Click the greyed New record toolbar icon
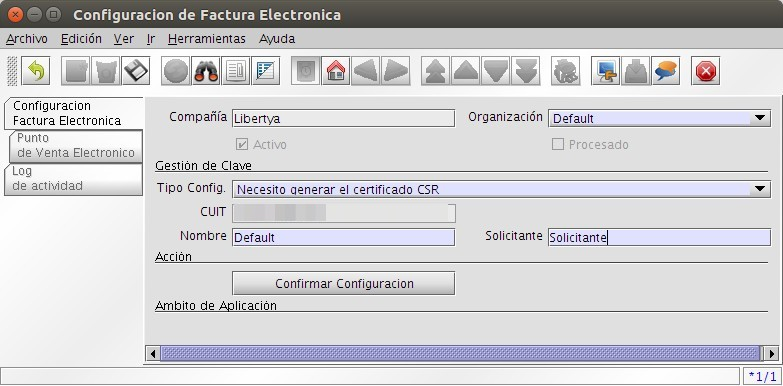Viewport: 783px width, 386px height. (75, 71)
